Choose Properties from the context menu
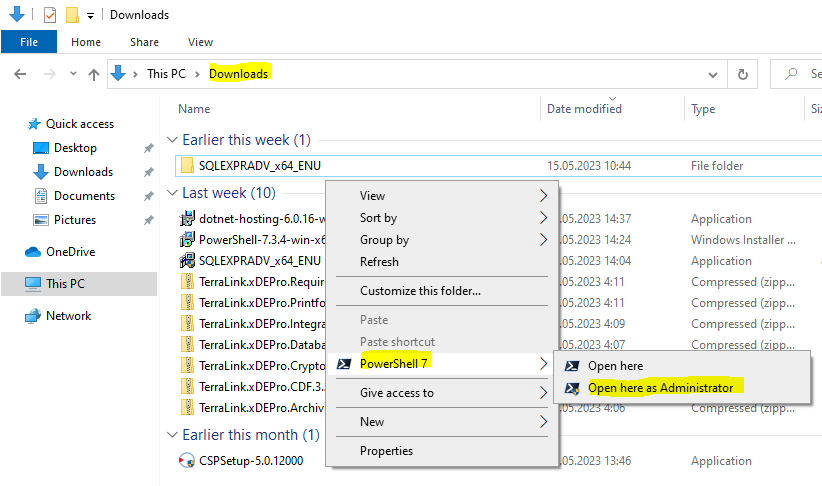This screenshot has width=822, height=486. coord(442,451)
